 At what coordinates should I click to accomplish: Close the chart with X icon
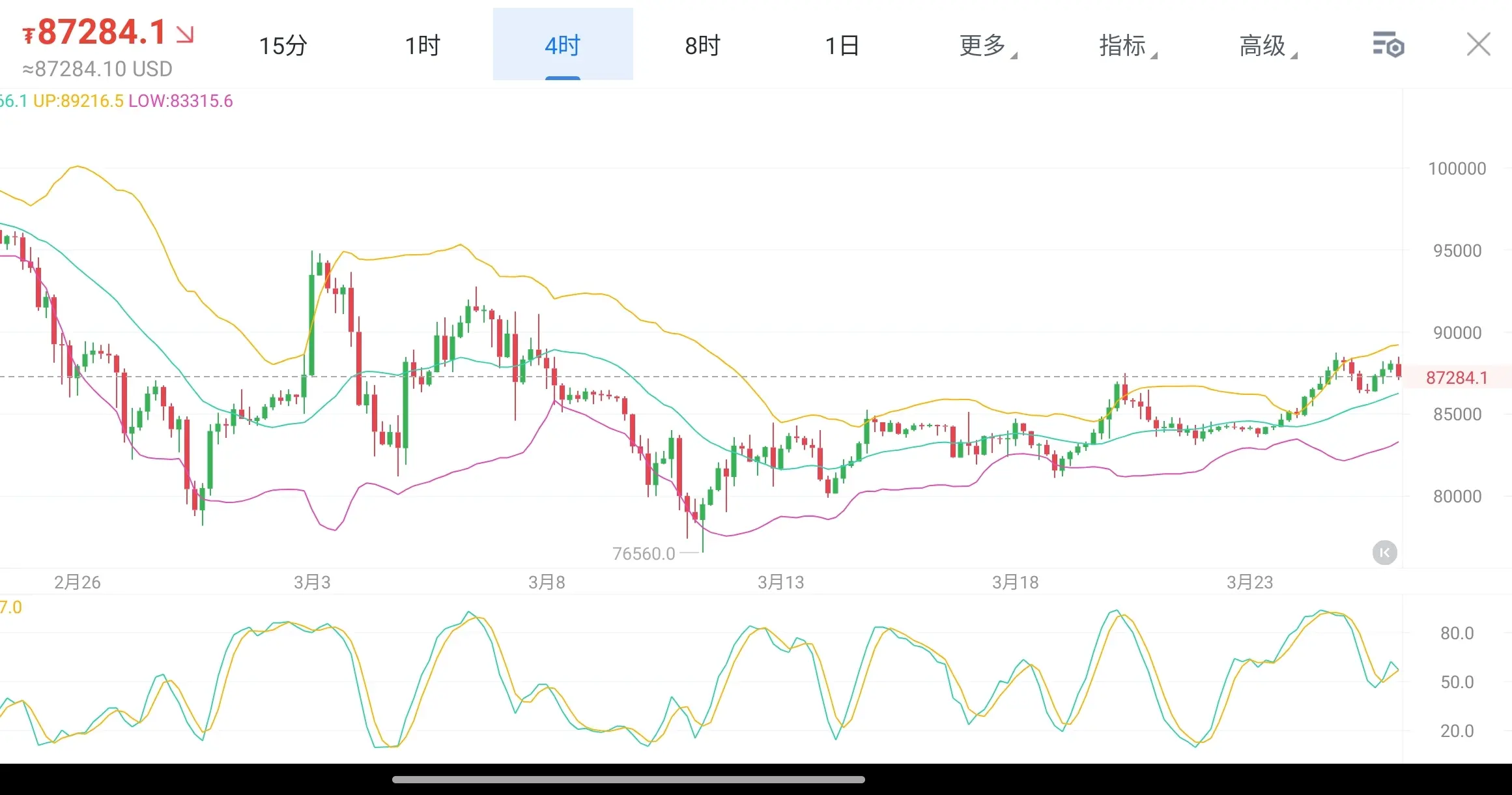(x=1478, y=45)
